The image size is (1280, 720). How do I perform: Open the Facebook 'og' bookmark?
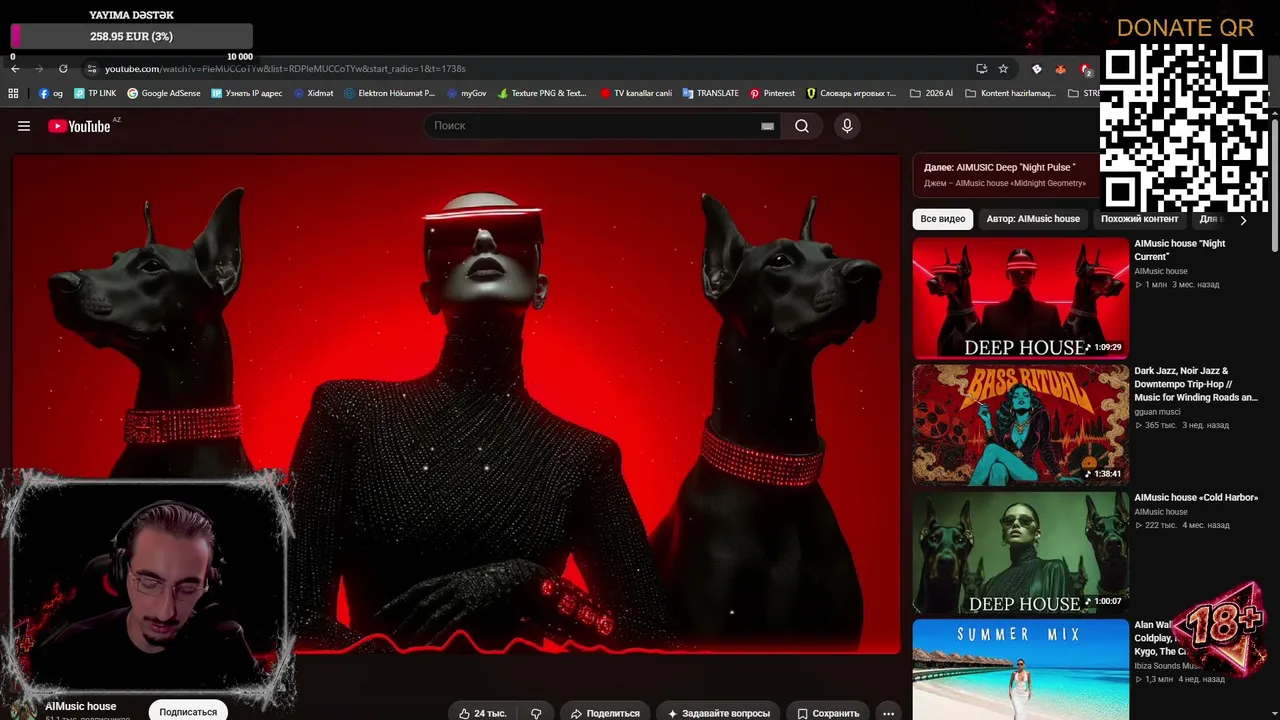[50, 93]
